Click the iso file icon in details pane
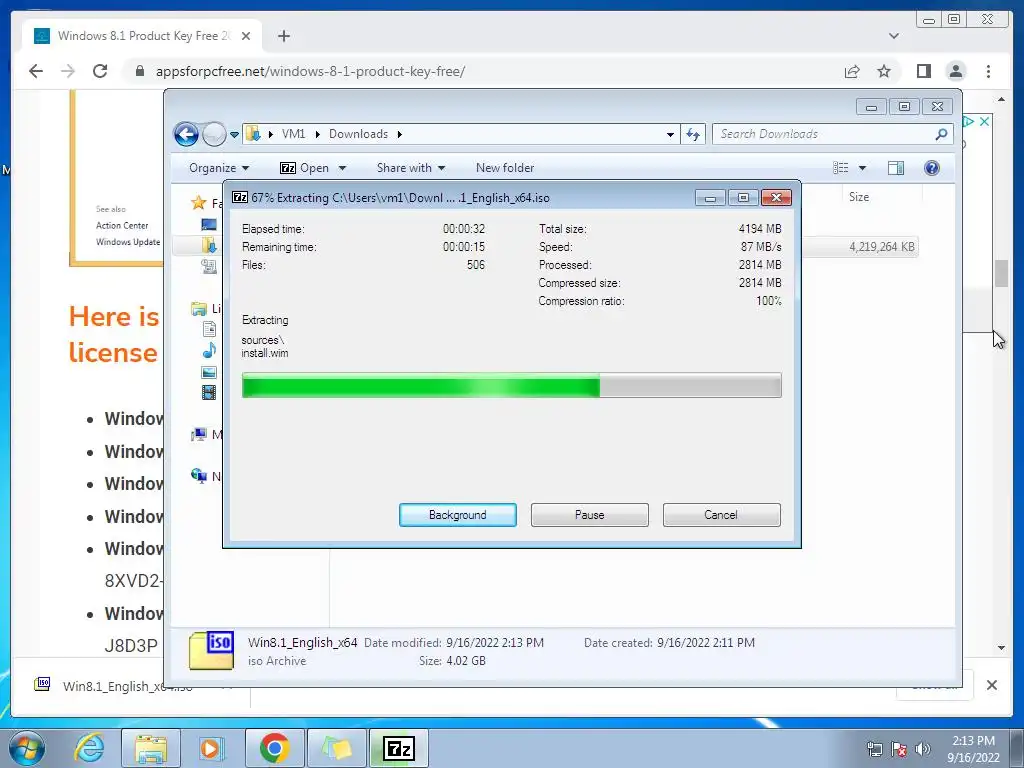 click(211, 650)
